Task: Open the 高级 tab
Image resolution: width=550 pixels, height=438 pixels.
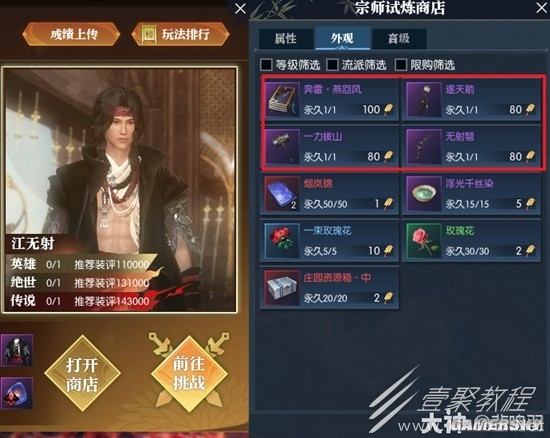Action: click(x=399, y=38)
